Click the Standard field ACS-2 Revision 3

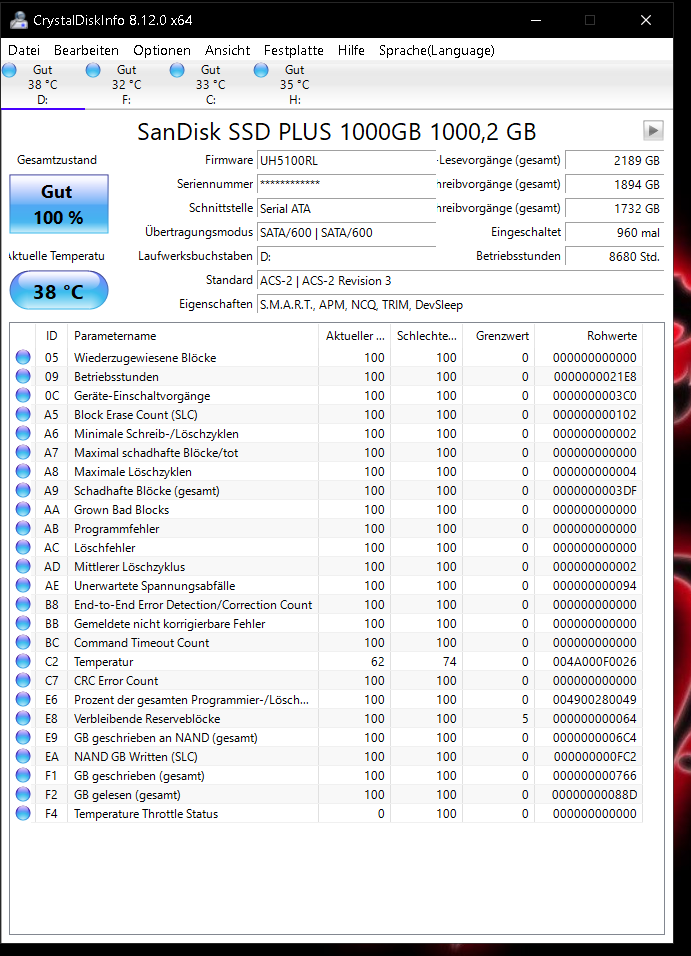click(460, 280)
